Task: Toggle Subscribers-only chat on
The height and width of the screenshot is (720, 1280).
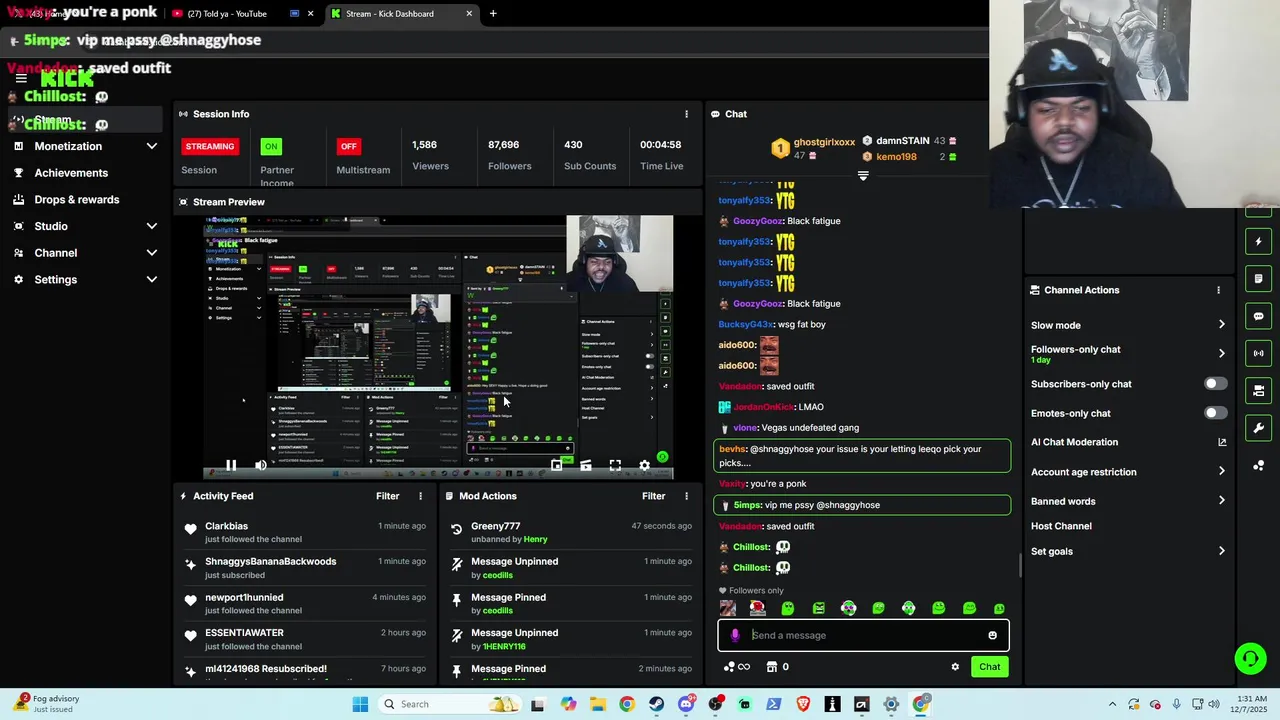Action: 1215,384
